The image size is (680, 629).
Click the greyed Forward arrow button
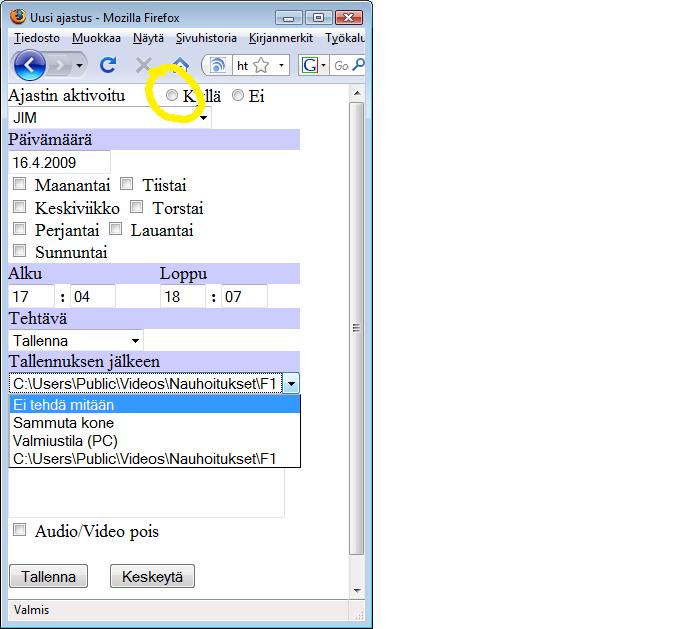coord(59,66)
